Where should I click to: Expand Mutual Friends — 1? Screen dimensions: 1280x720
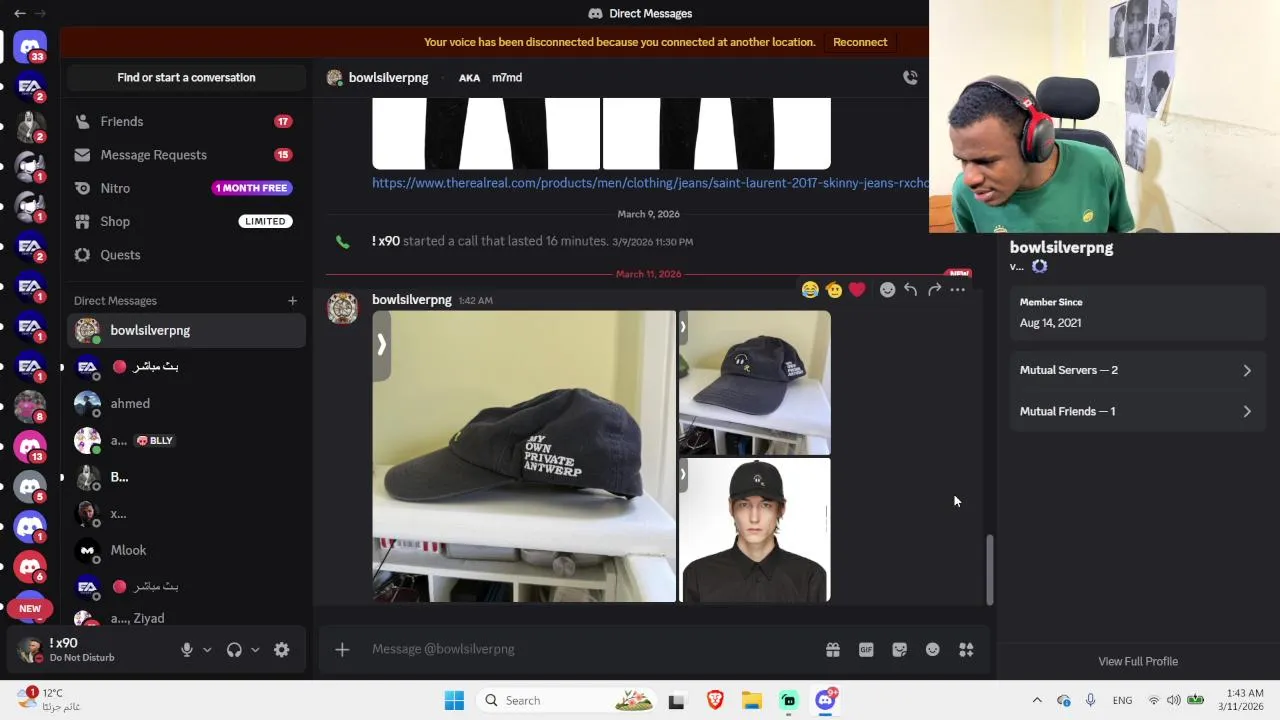(1136, 411)
